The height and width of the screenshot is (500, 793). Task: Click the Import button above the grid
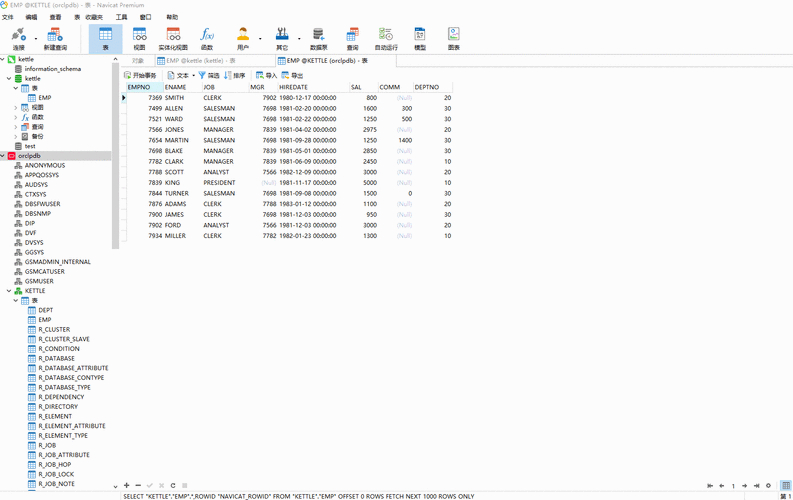pos(266,75)
